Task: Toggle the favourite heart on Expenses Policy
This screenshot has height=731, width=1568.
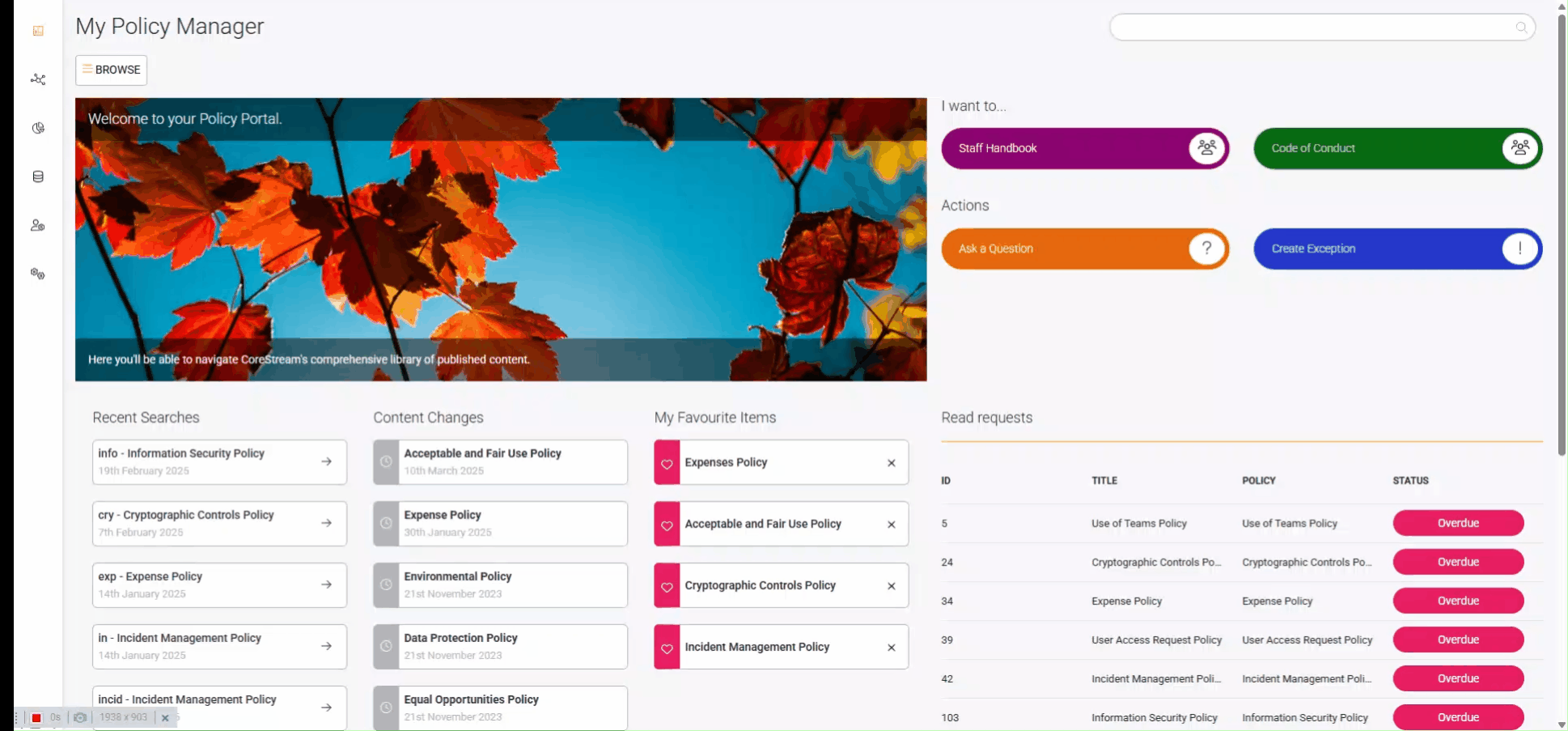Action: click(x=667, y=462)
